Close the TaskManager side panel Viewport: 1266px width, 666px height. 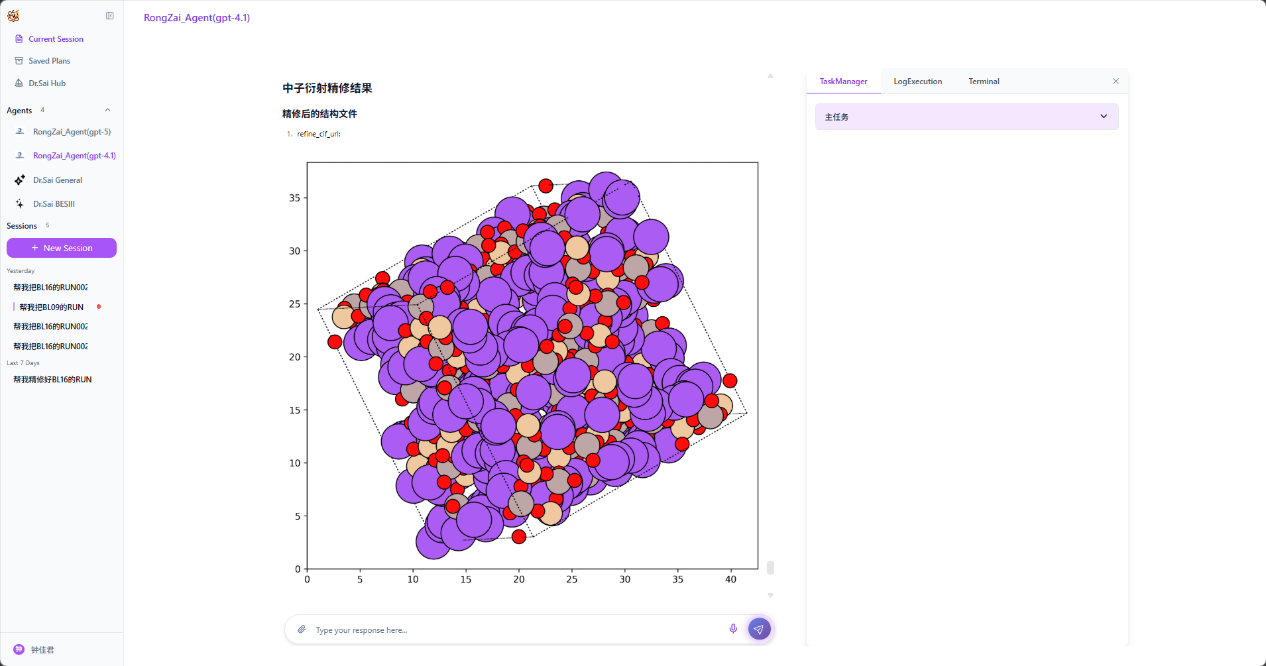[x=1116, y=81]
